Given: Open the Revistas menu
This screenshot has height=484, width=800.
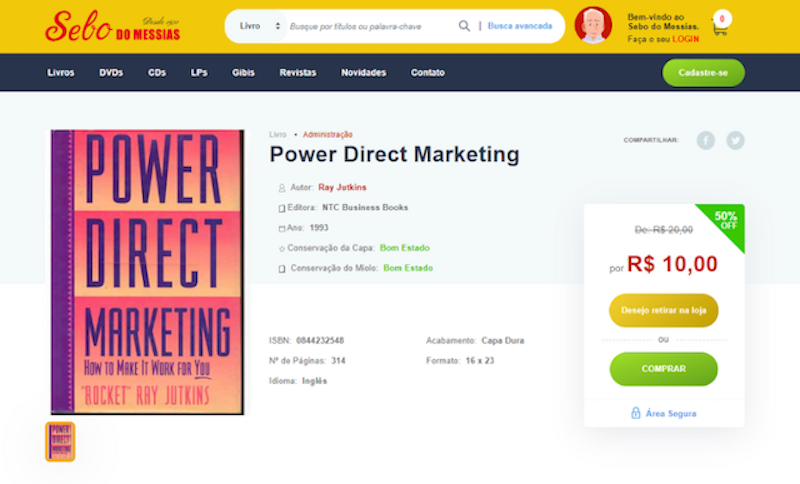Looking at the screenshot, I should 297,73.
